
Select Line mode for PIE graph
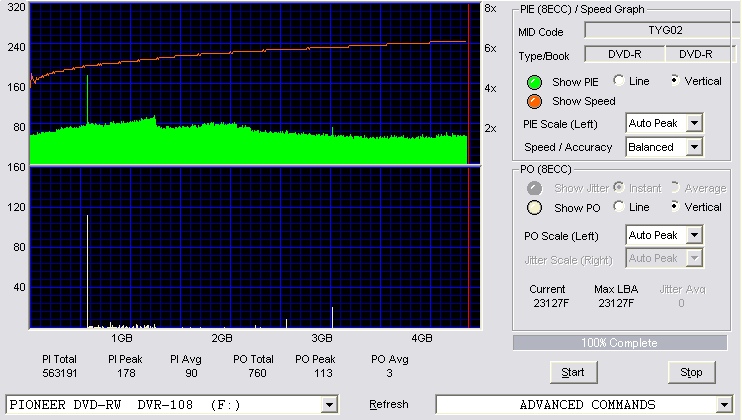click(618, 80)
